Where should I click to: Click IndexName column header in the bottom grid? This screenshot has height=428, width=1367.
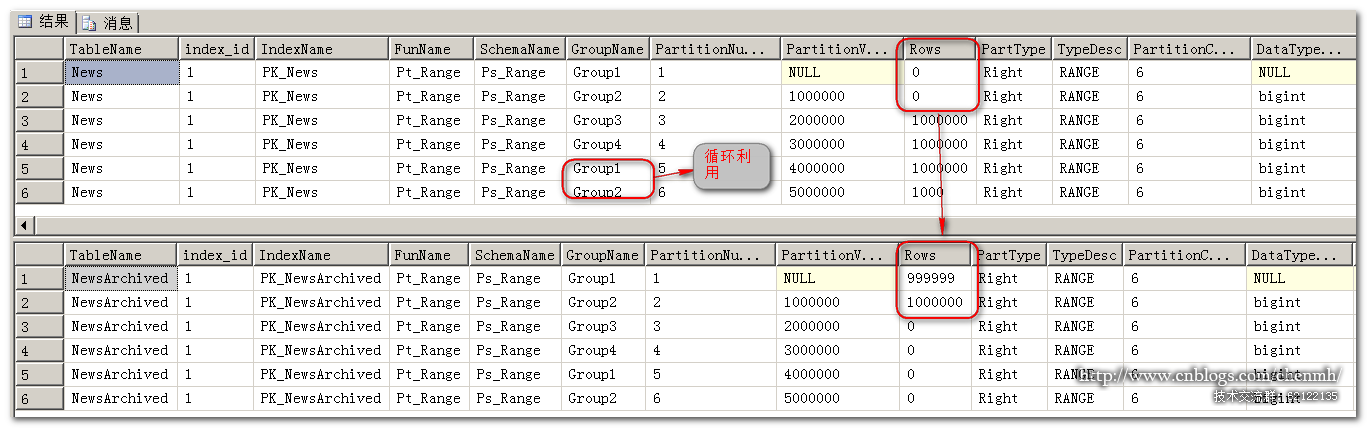(x=320, y=255)
